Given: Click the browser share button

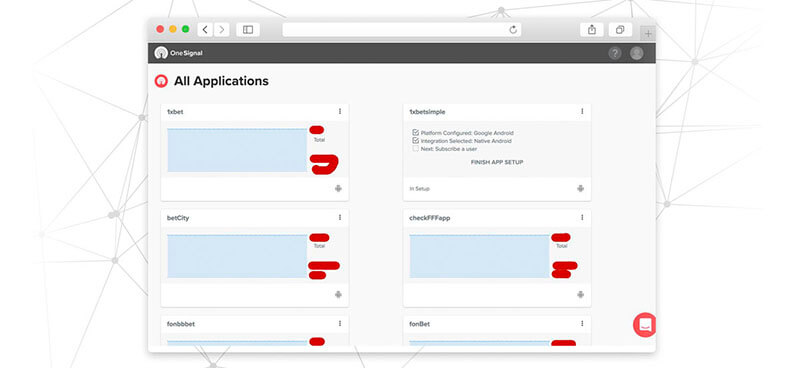Looking at the screenshot, I should coord(592,30).
